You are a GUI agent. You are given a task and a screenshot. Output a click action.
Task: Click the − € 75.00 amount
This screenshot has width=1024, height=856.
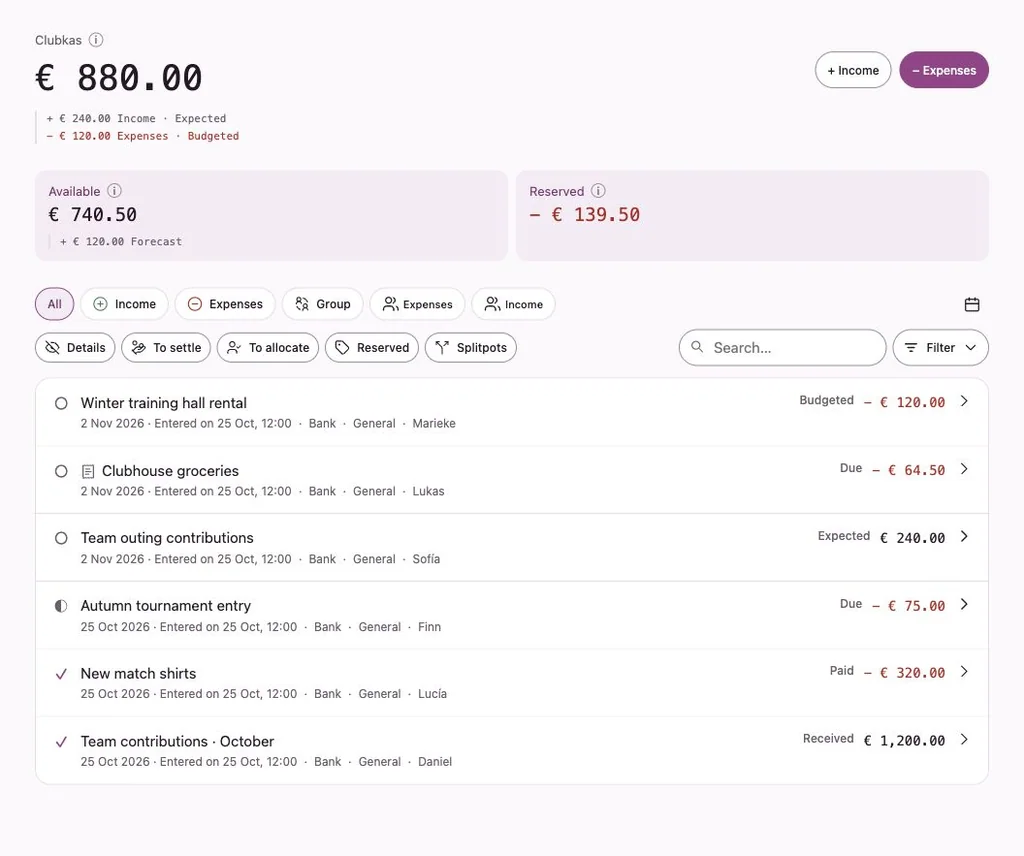tap(908, 606)
